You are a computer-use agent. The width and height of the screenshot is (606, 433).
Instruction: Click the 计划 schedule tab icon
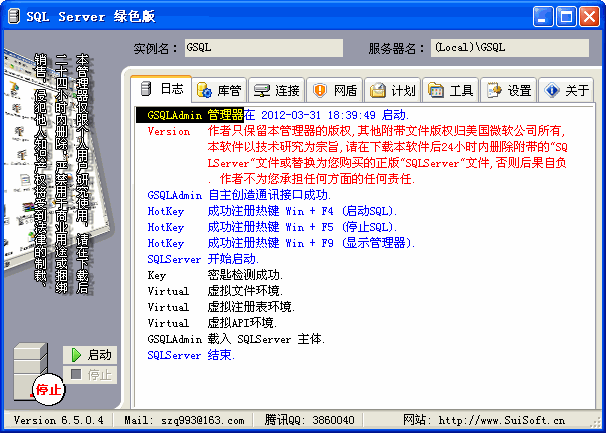point(378,90)
